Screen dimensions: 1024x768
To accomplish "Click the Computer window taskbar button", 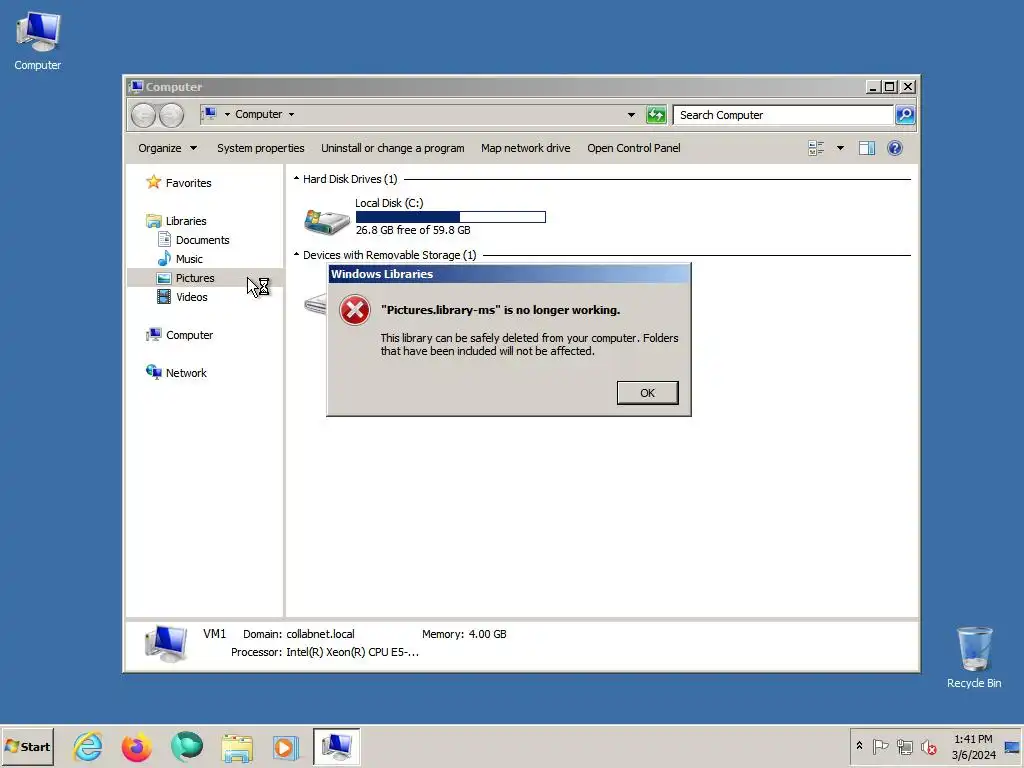I will pos(336,746).
